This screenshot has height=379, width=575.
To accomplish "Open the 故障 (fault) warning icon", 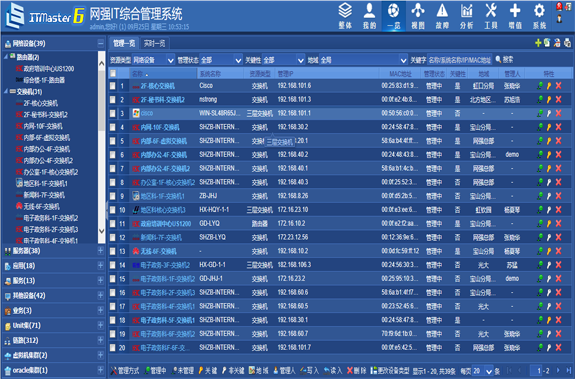I will click(x=442, y=16).
